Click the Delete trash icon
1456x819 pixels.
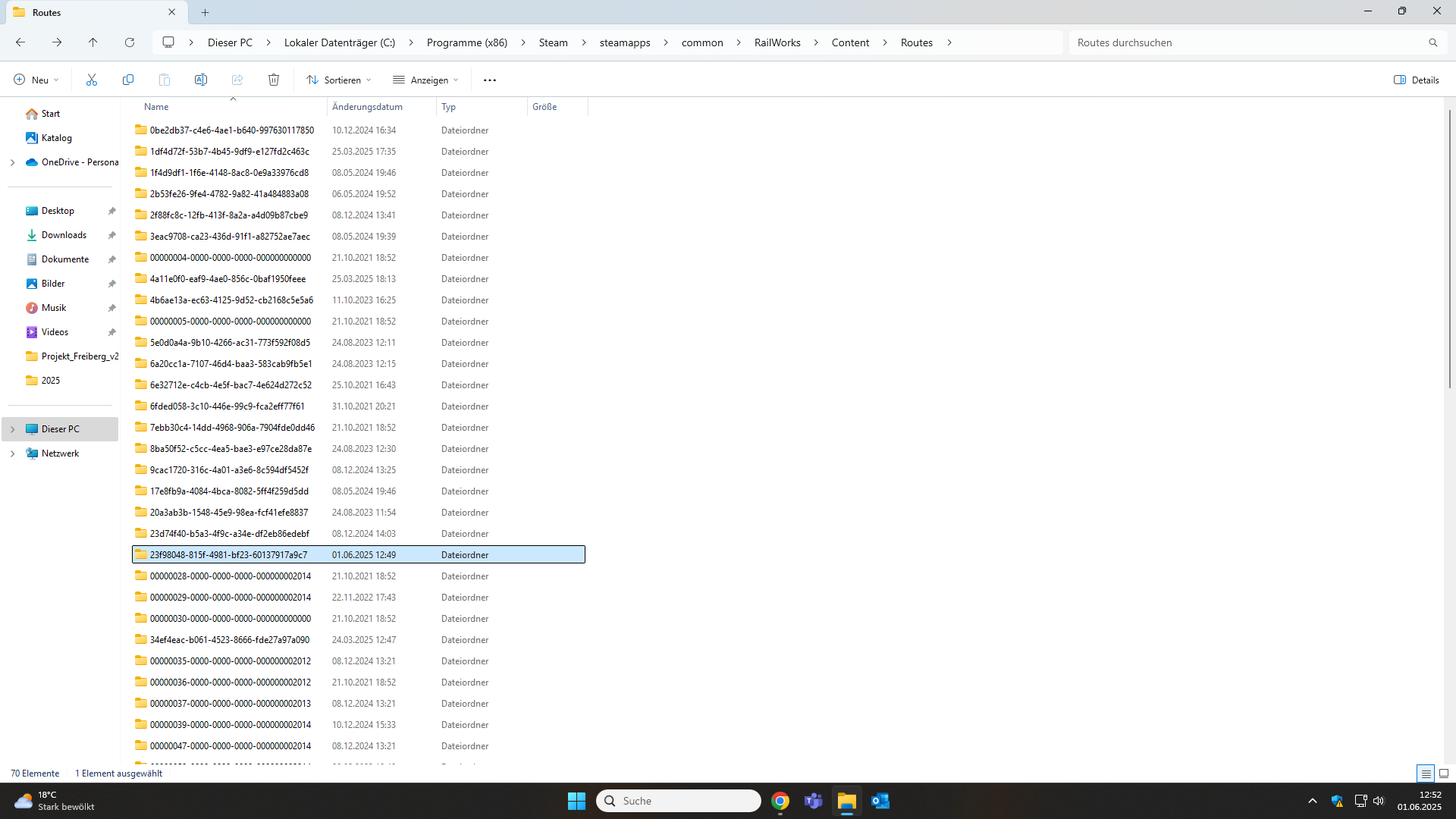coord(274,80)
